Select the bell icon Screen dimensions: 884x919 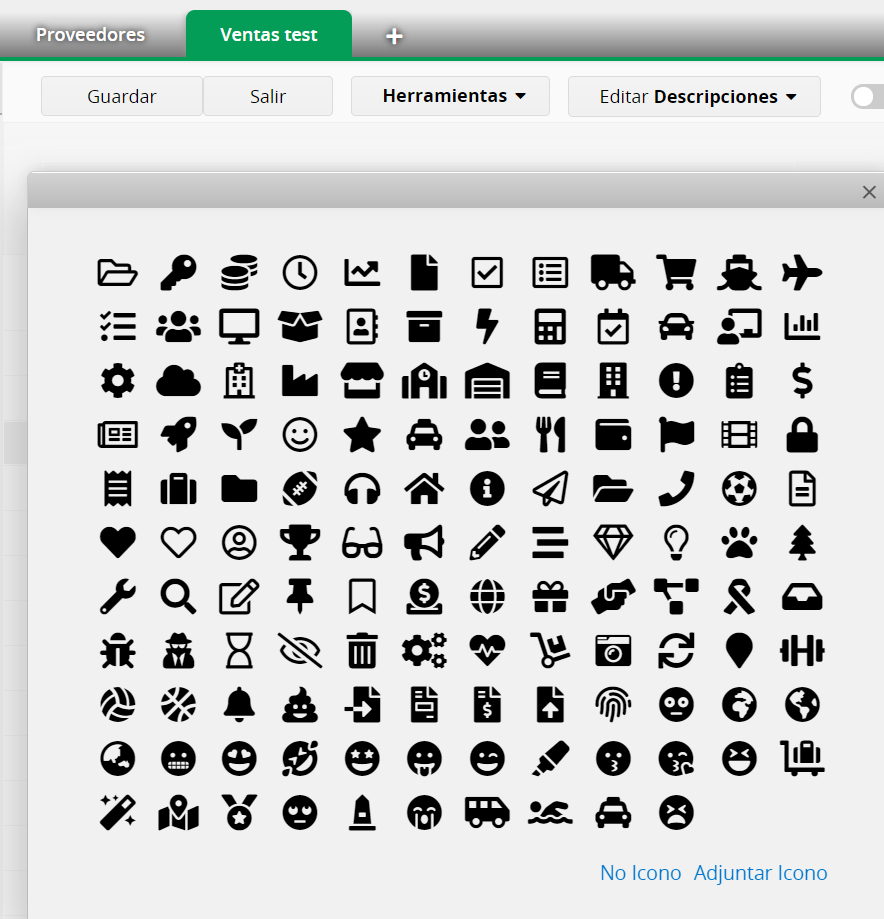239,704
